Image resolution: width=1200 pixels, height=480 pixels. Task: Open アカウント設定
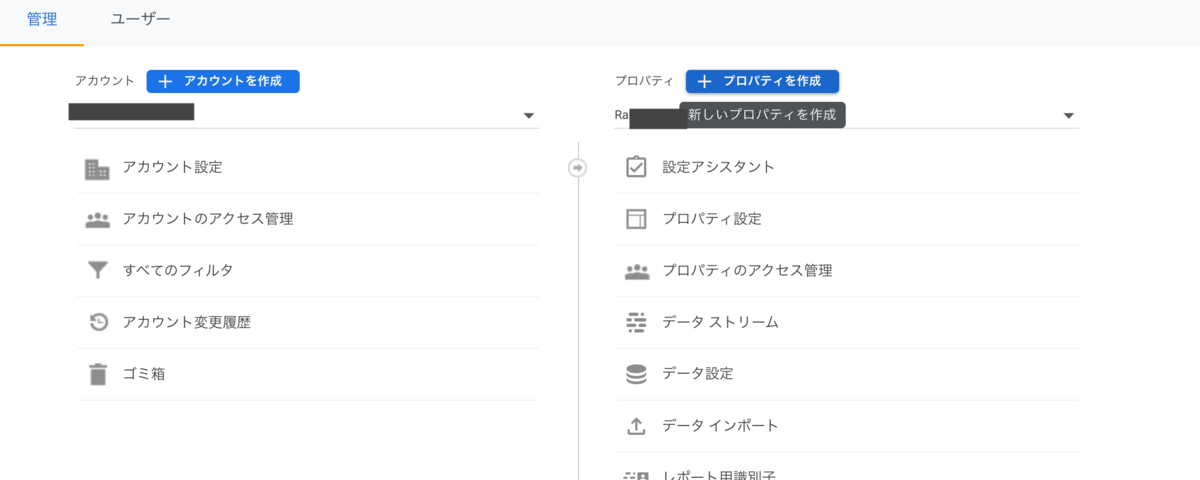click(307, 168)
